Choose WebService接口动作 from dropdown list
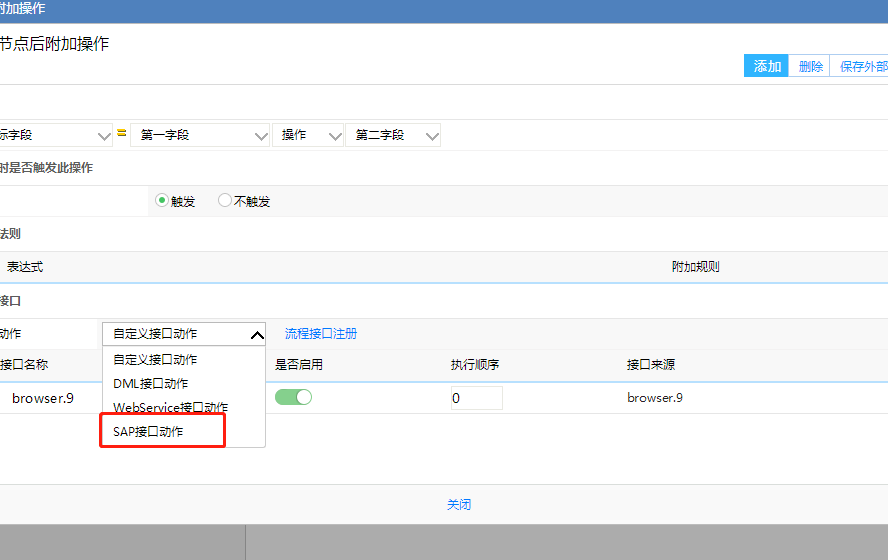 (x=170, y=408)
